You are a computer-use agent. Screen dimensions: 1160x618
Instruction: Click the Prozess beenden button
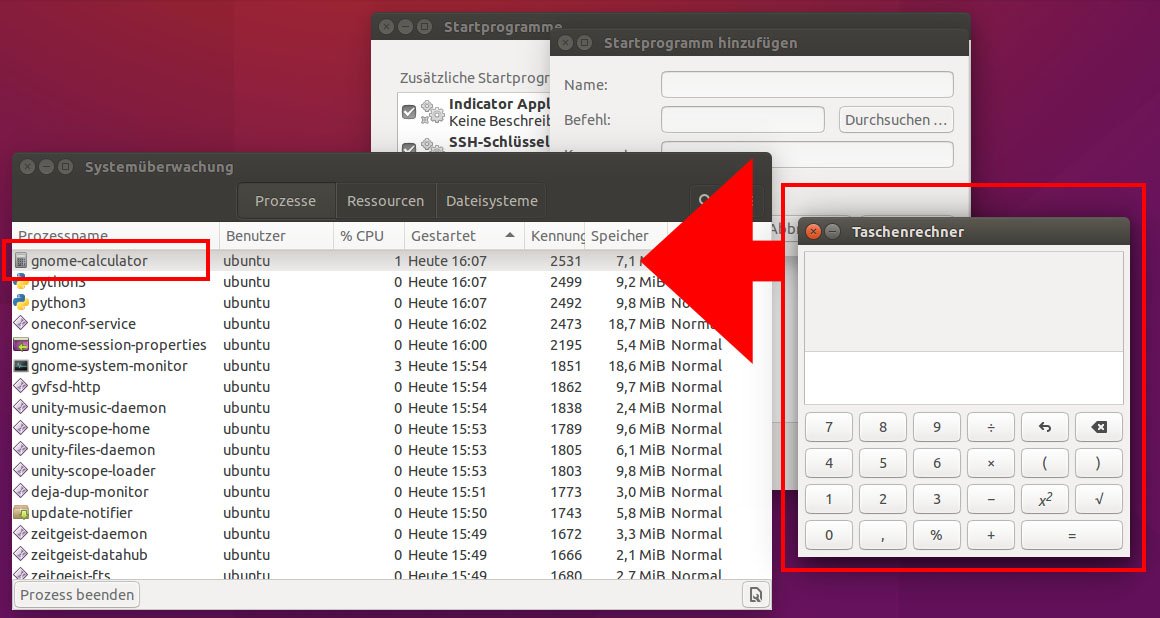click(x=76, y=594)
